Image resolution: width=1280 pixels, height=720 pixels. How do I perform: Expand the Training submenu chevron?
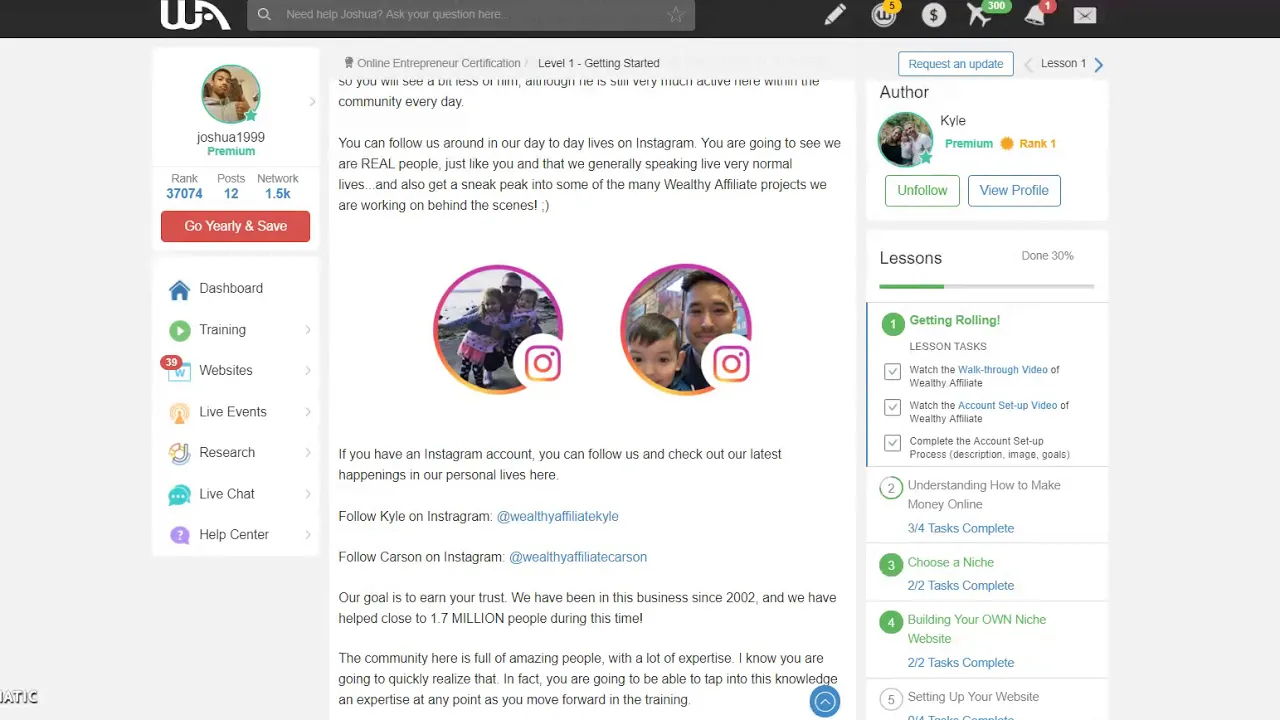[307, 330]
